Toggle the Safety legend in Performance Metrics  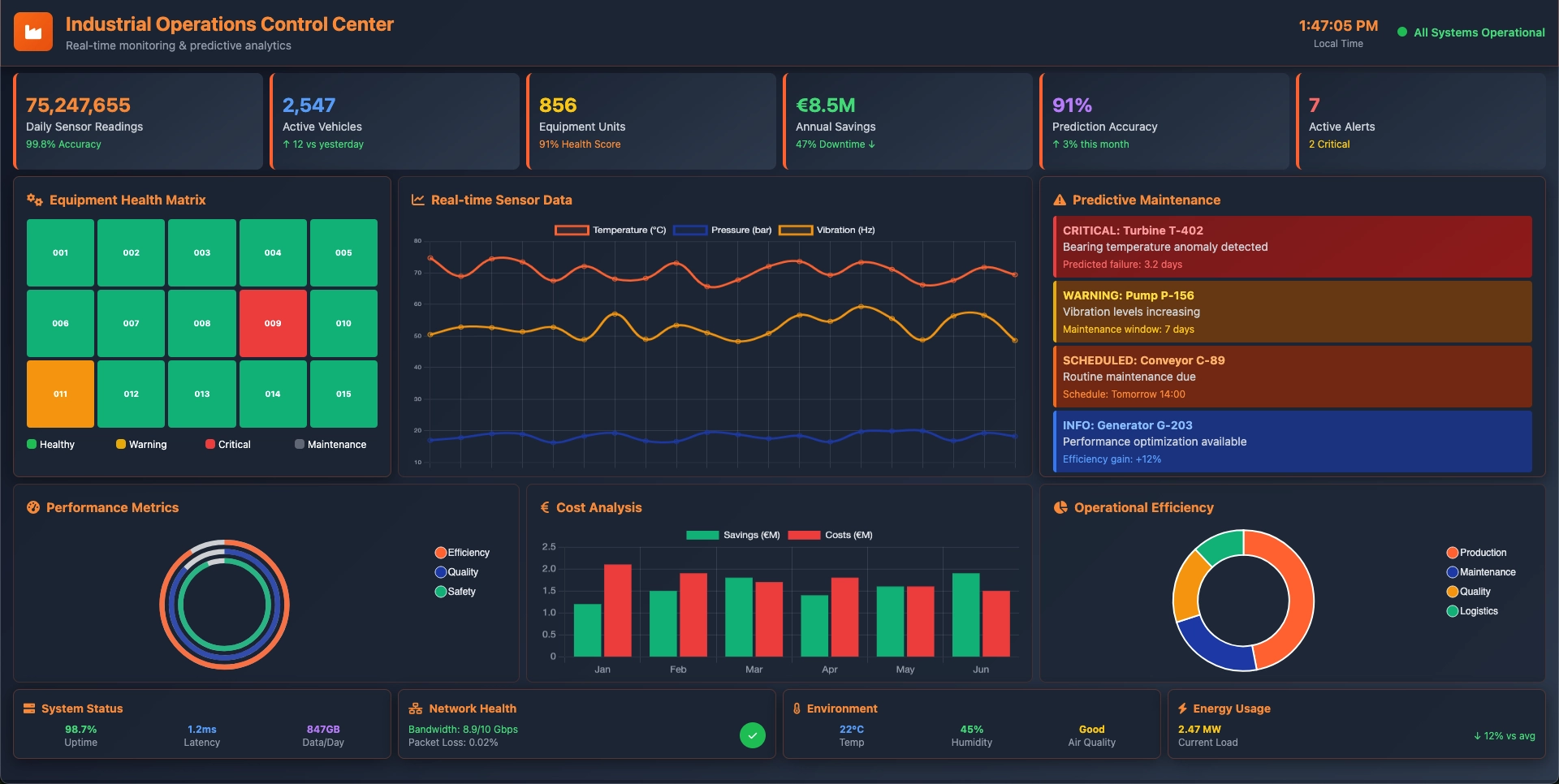(x=456, y=592)
